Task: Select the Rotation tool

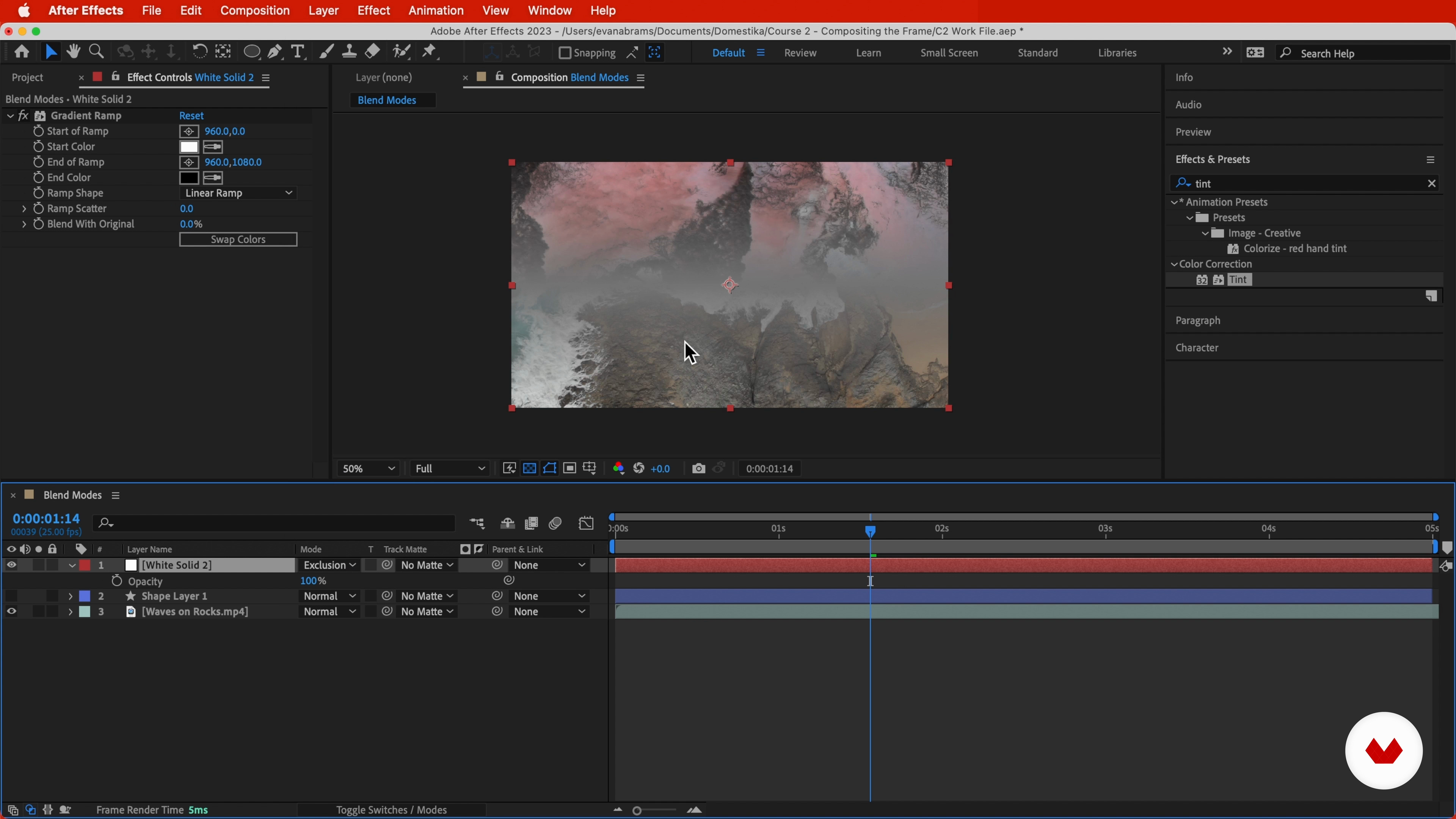Action: click(x=199, y=52)
